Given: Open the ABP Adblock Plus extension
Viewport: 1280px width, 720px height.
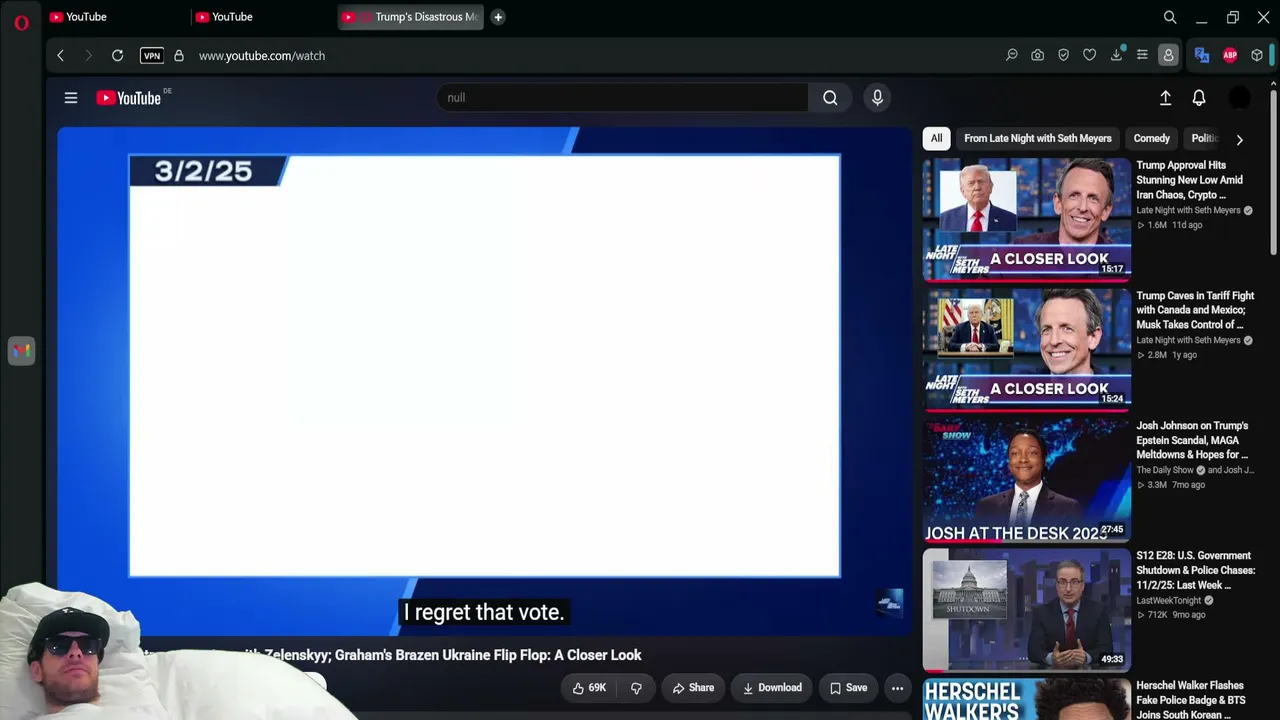Looking at the screenshot, I should (1230, 56).
